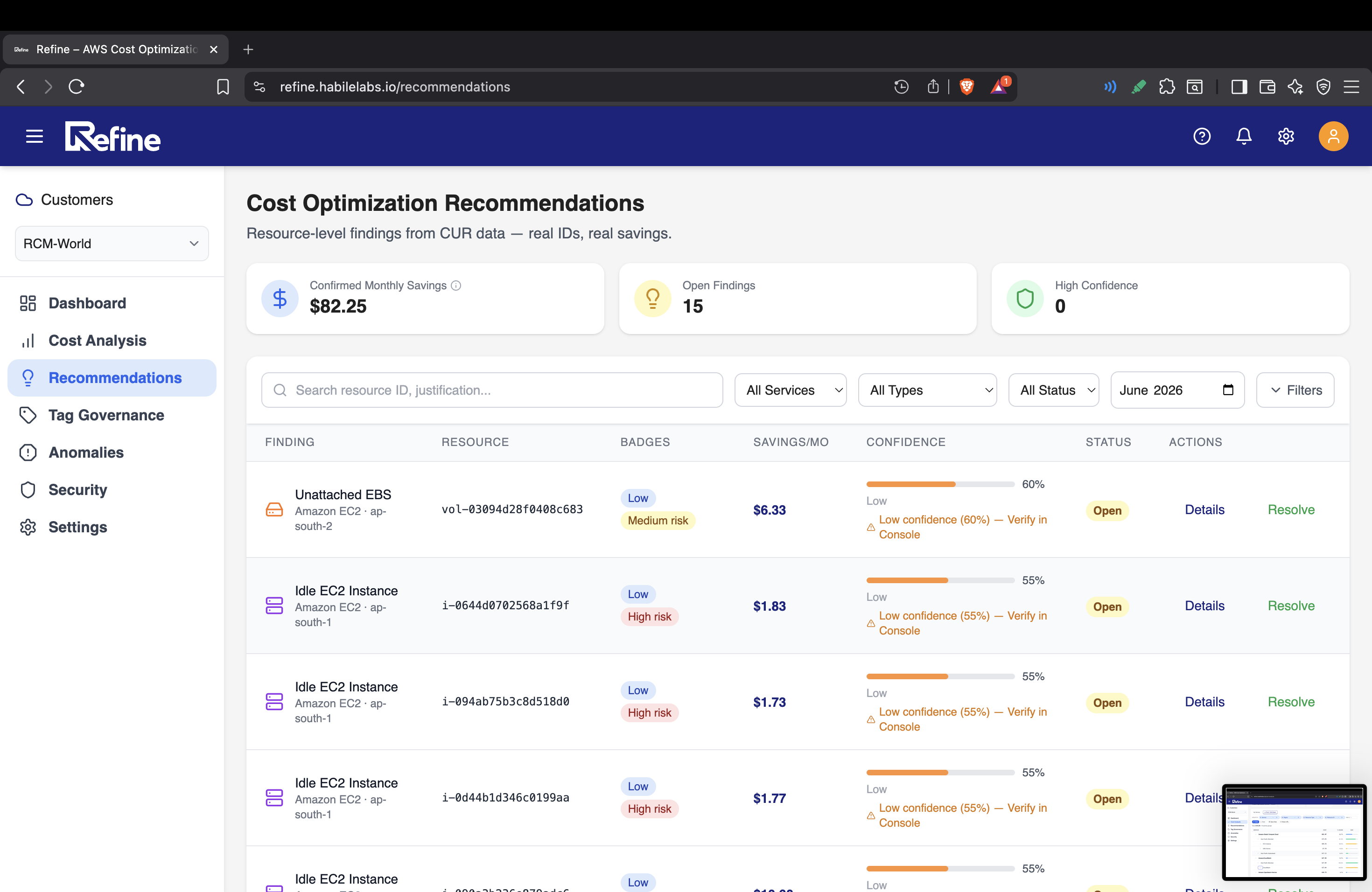Resolve the i-0644d0702568a1f9f finding
The width and height of the screenshot is (1372, 892).
point(1291,606)
